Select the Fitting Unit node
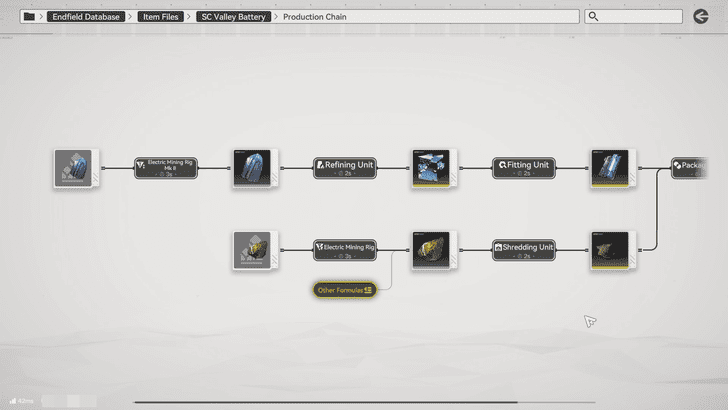The image size is (728, 410). click(x=525, y=168)
